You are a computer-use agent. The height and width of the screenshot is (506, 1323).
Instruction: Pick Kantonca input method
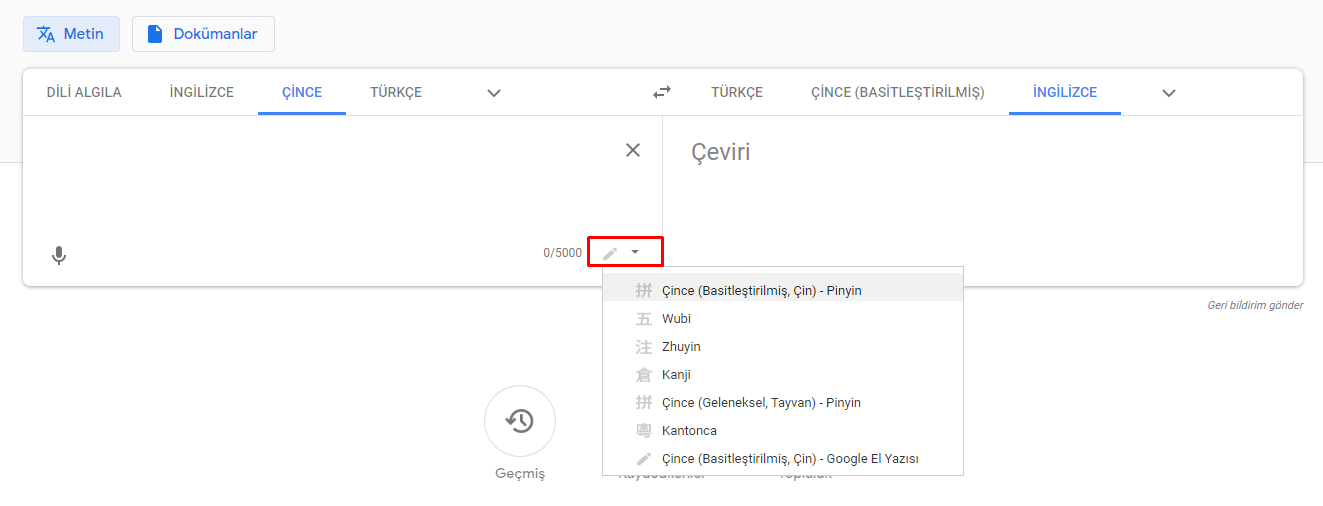[x=689, y=431]
